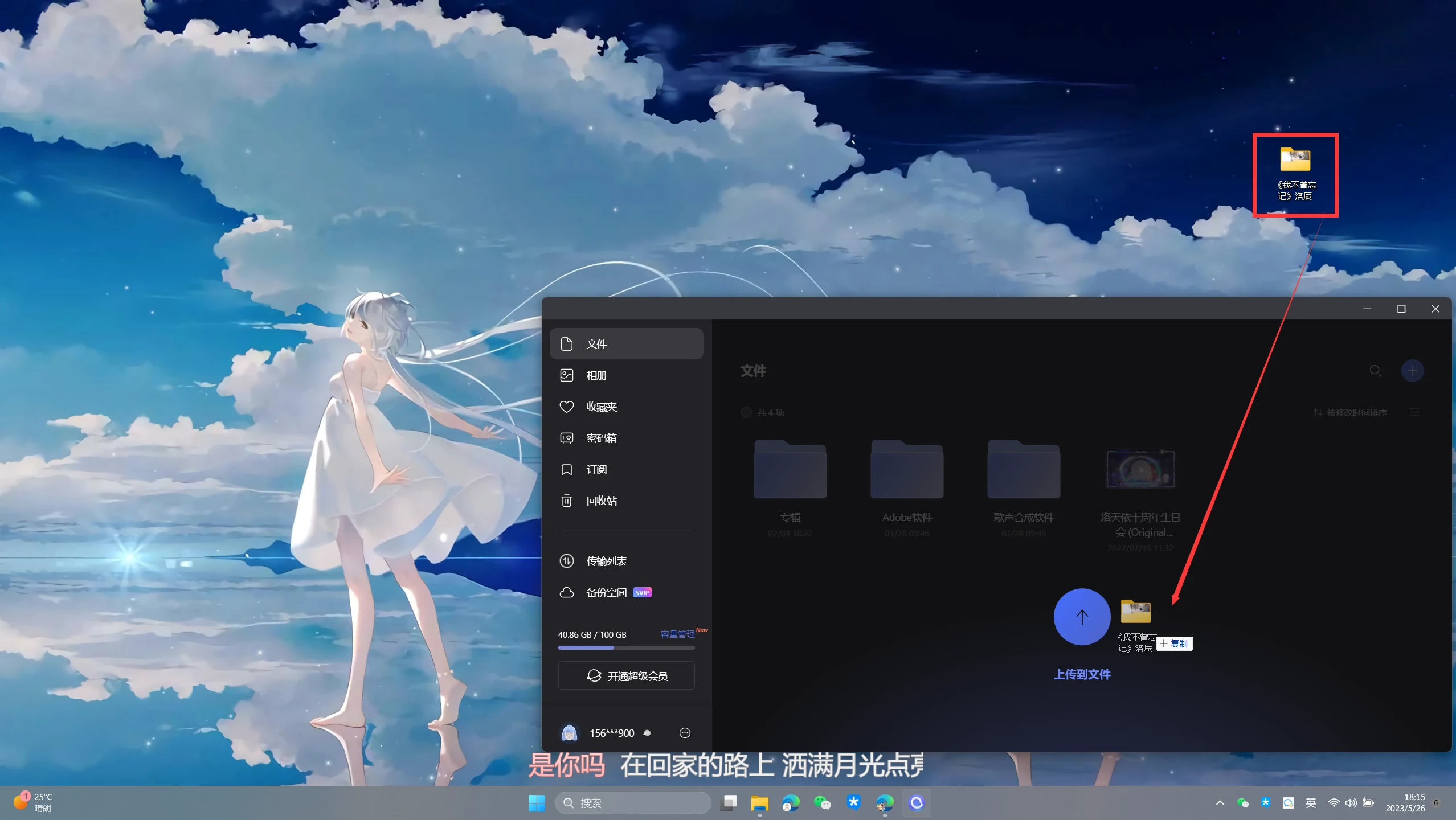
Task: Open the 按修改时间排序 sort dropdown
Action: coord(1350,412)
